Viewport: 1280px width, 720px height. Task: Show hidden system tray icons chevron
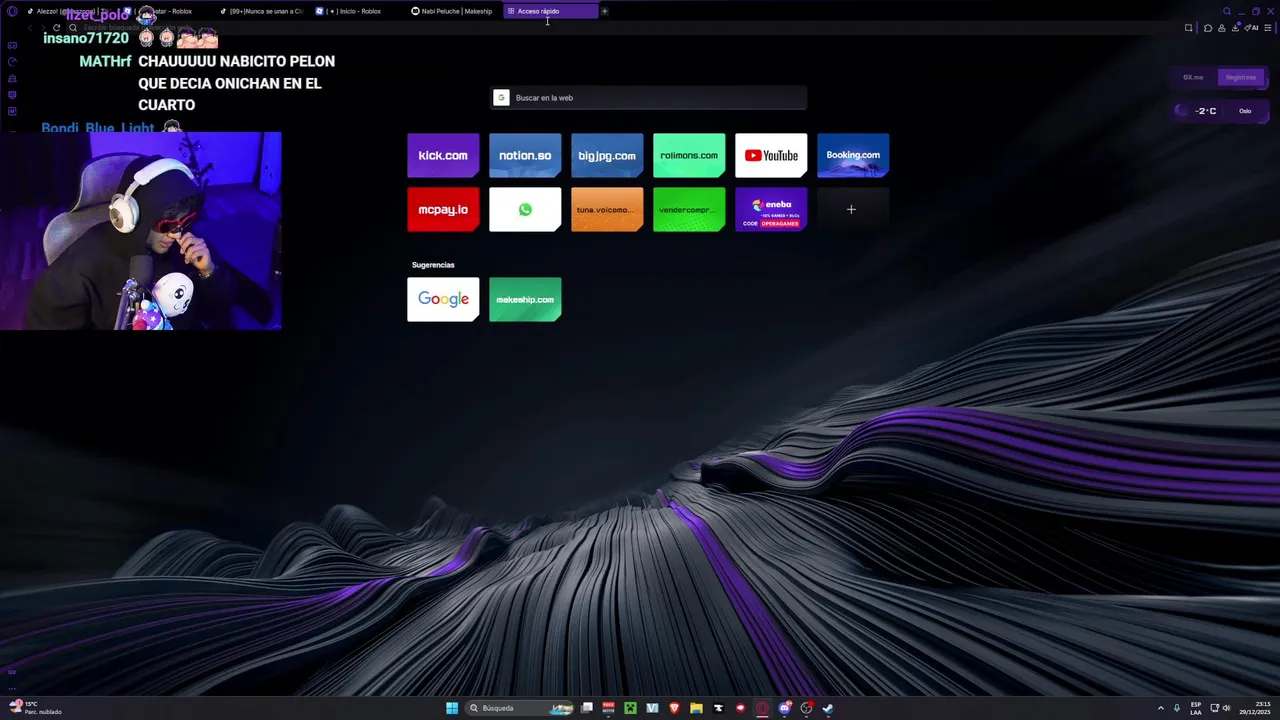(x=1161, y=708)
